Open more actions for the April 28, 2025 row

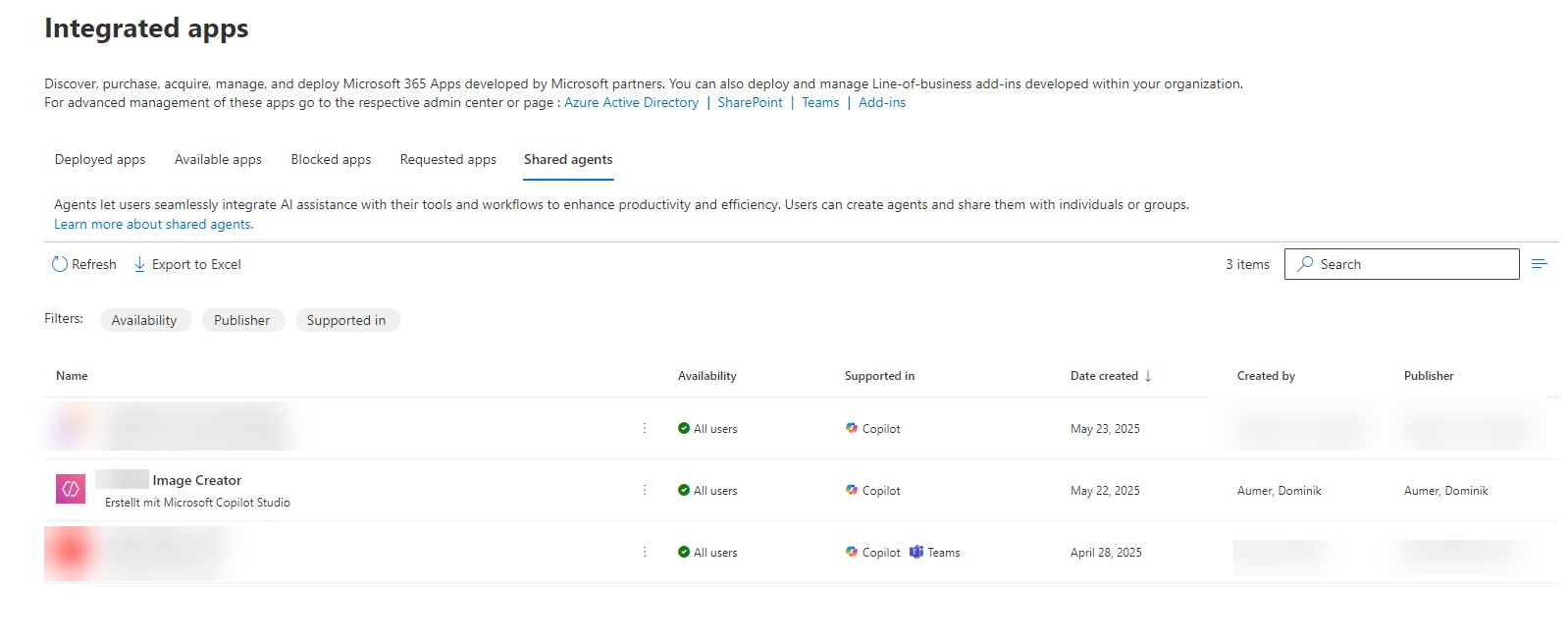(645, 552)
